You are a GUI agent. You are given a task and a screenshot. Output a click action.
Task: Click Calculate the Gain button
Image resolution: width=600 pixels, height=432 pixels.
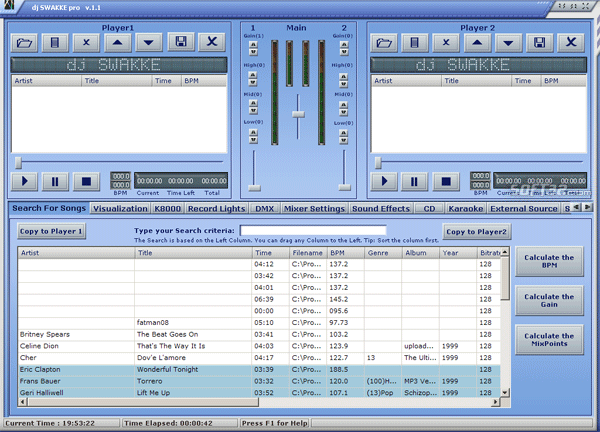point(549,300)
